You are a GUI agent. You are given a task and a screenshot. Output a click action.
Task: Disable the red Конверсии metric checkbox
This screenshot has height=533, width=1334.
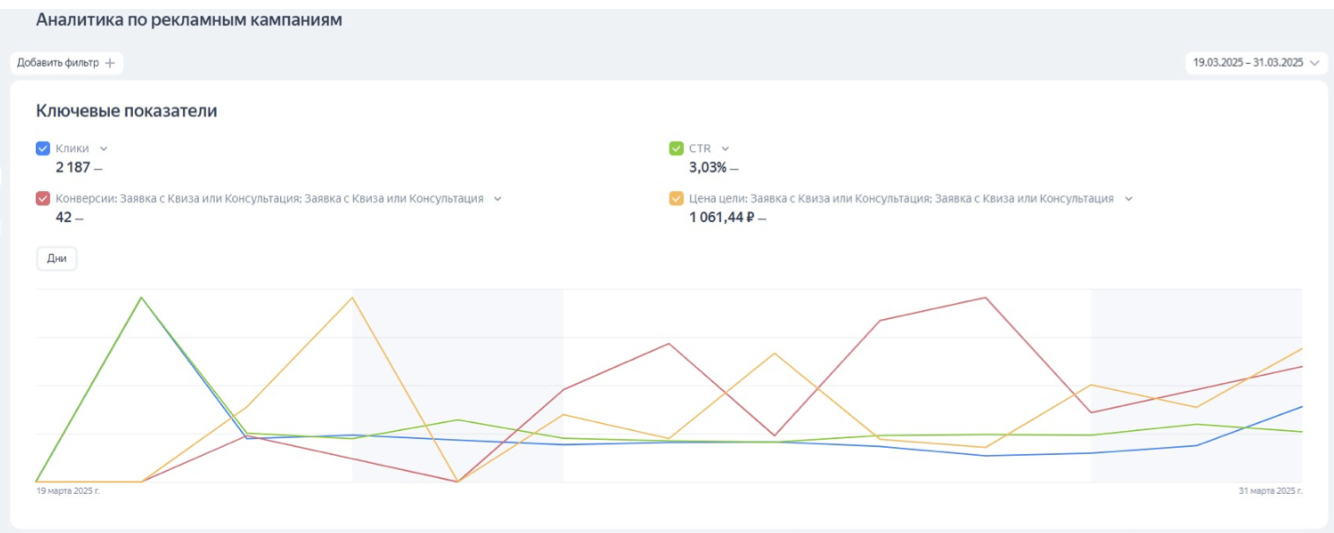(x=43, y=199)
